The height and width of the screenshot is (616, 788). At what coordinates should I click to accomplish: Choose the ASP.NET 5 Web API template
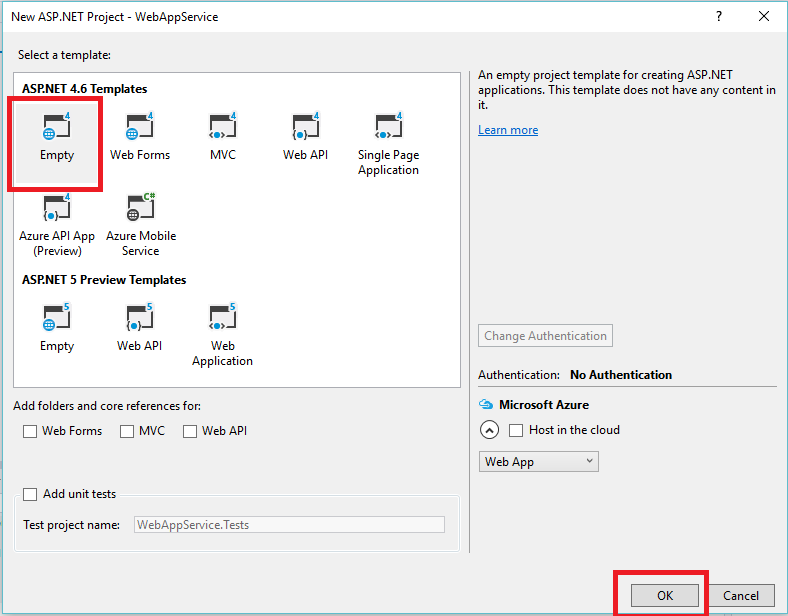pos(139,319)
